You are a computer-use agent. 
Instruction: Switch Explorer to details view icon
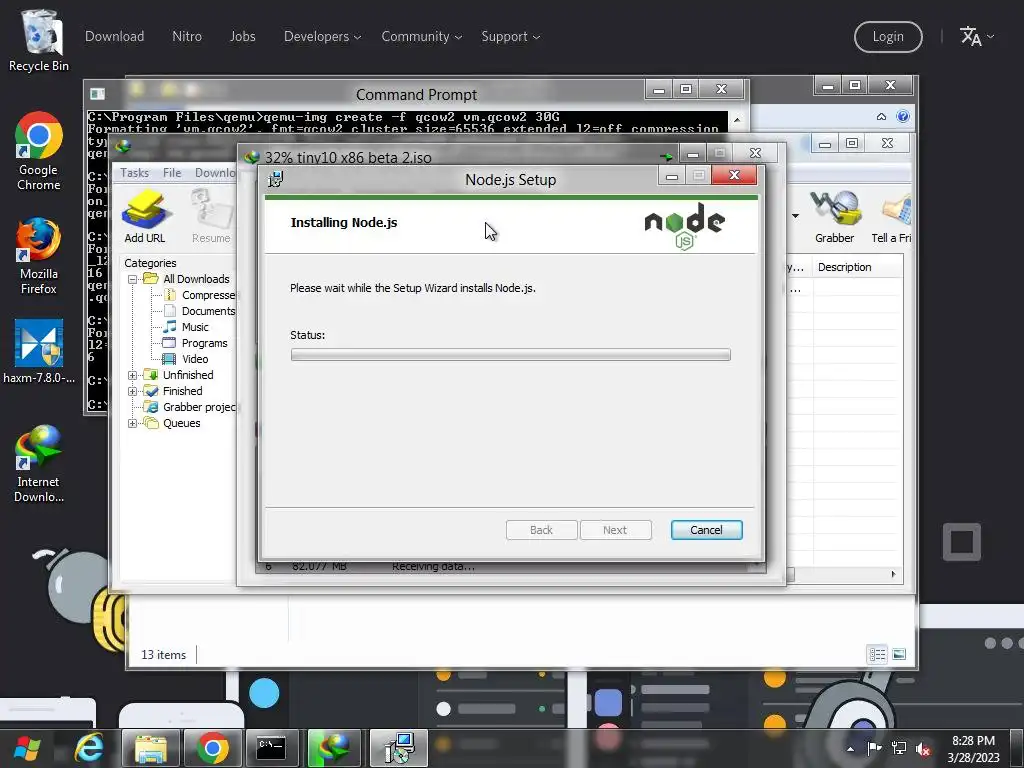pyautogui.click(x=877, y=654)
